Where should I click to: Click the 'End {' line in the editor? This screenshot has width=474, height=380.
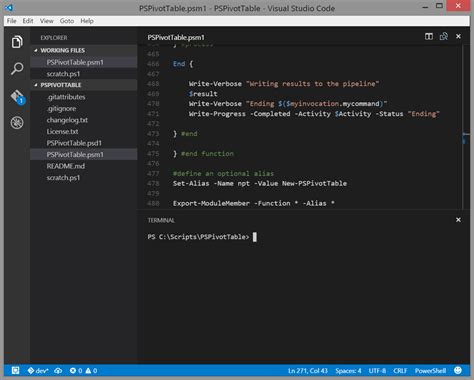183,64
